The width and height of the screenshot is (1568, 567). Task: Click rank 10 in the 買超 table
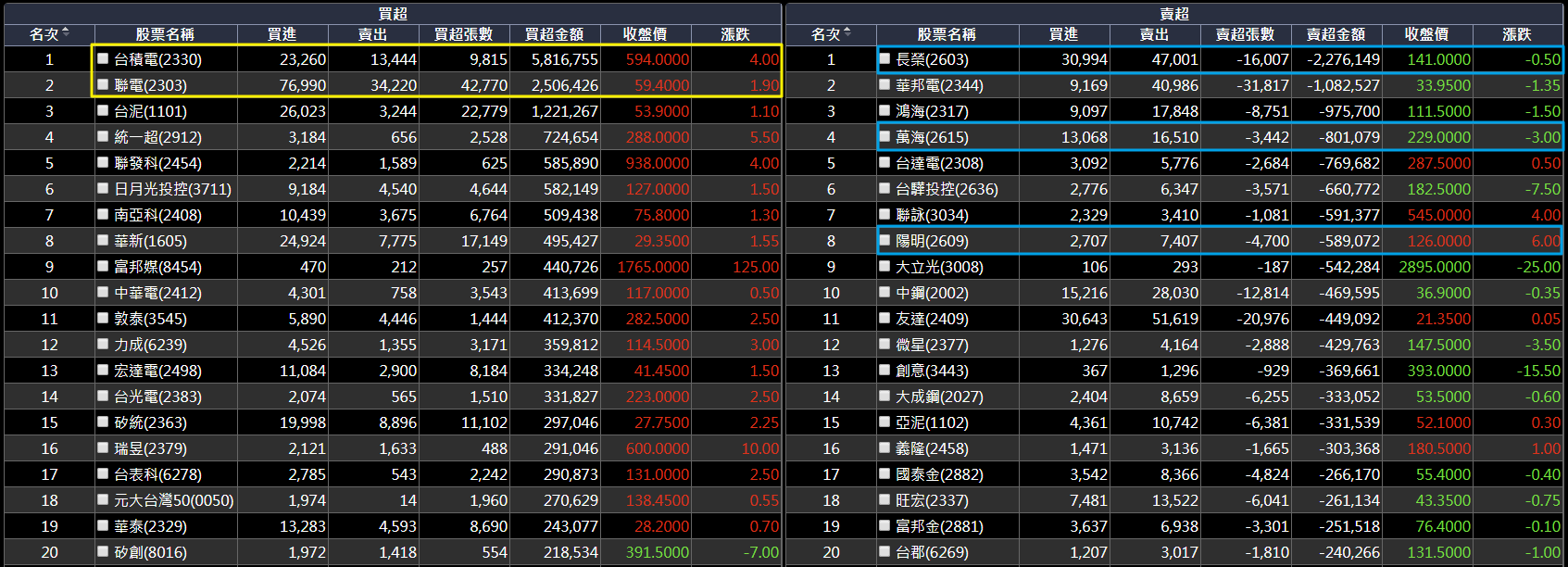[x=49, y=293]
